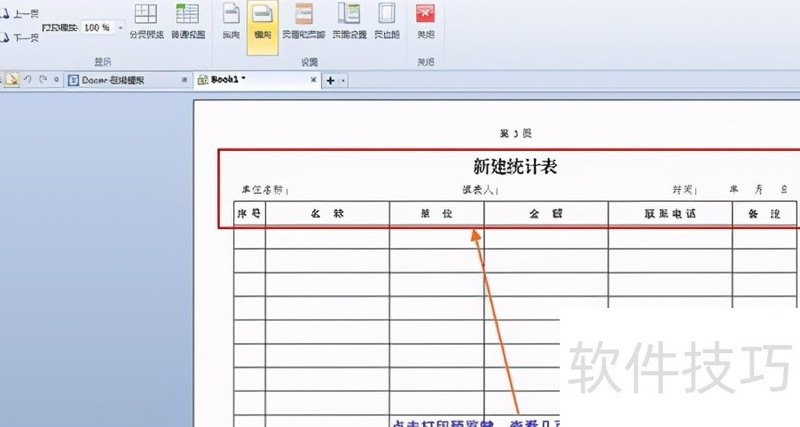The image size is (800, 427).
Task: Open Page Setup (页面设置)
Action: coord(349,22)
